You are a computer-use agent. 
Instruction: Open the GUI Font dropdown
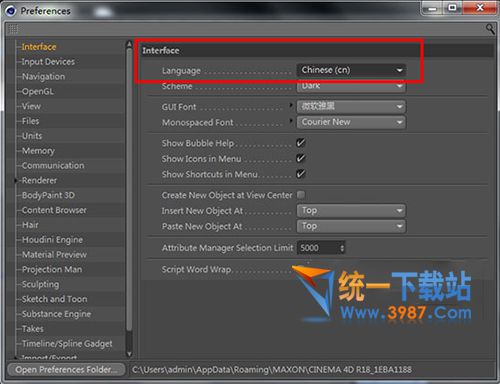[x=351, y=107]
